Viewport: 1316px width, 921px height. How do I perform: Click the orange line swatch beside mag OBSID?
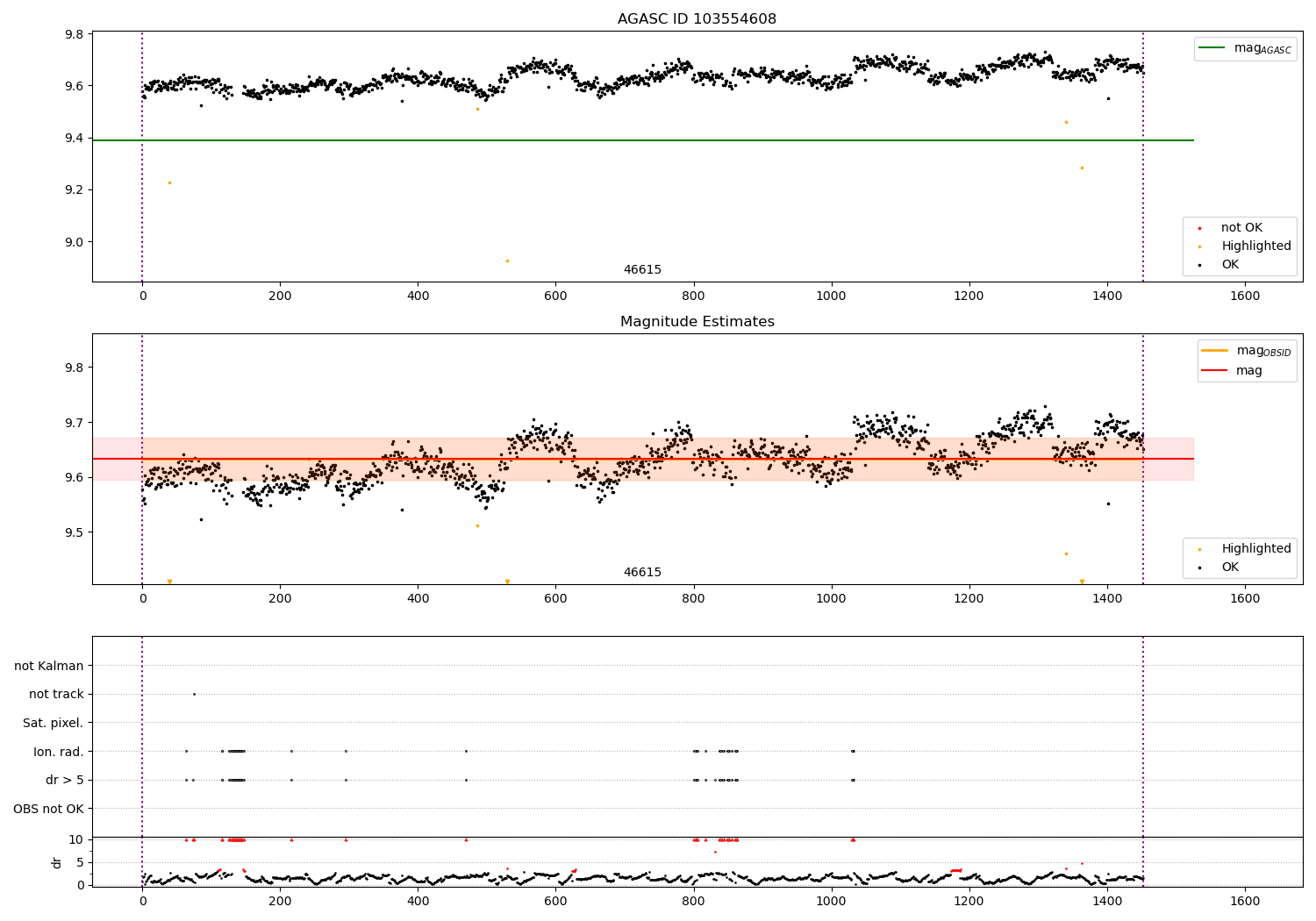coord(1214,351)
